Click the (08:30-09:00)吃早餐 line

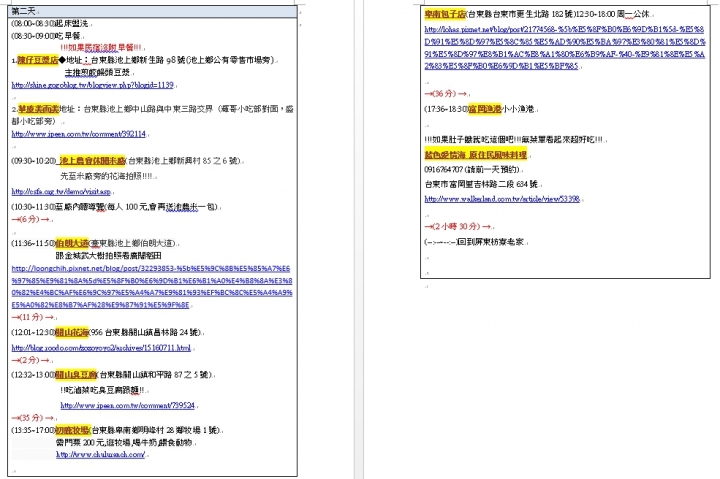(47, 36)
